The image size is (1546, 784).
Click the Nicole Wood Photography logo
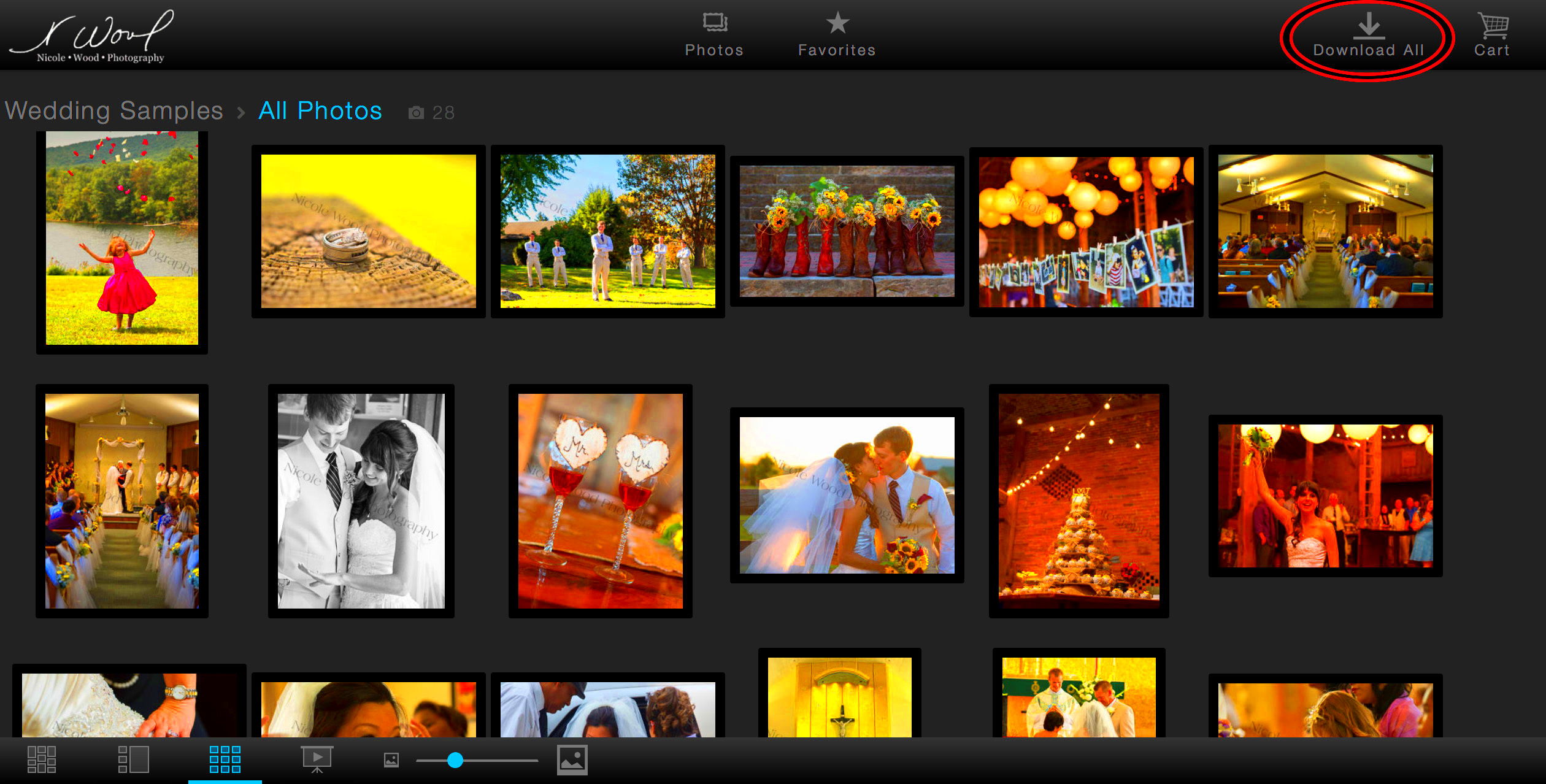92,37
